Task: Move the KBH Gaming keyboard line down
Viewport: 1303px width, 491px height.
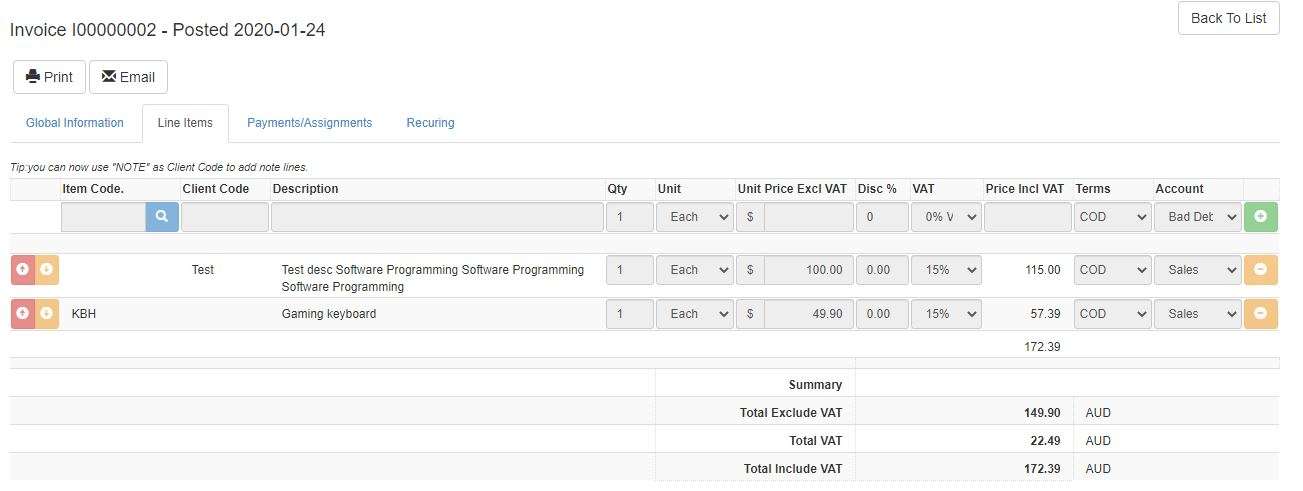Action: pos(46,314)
